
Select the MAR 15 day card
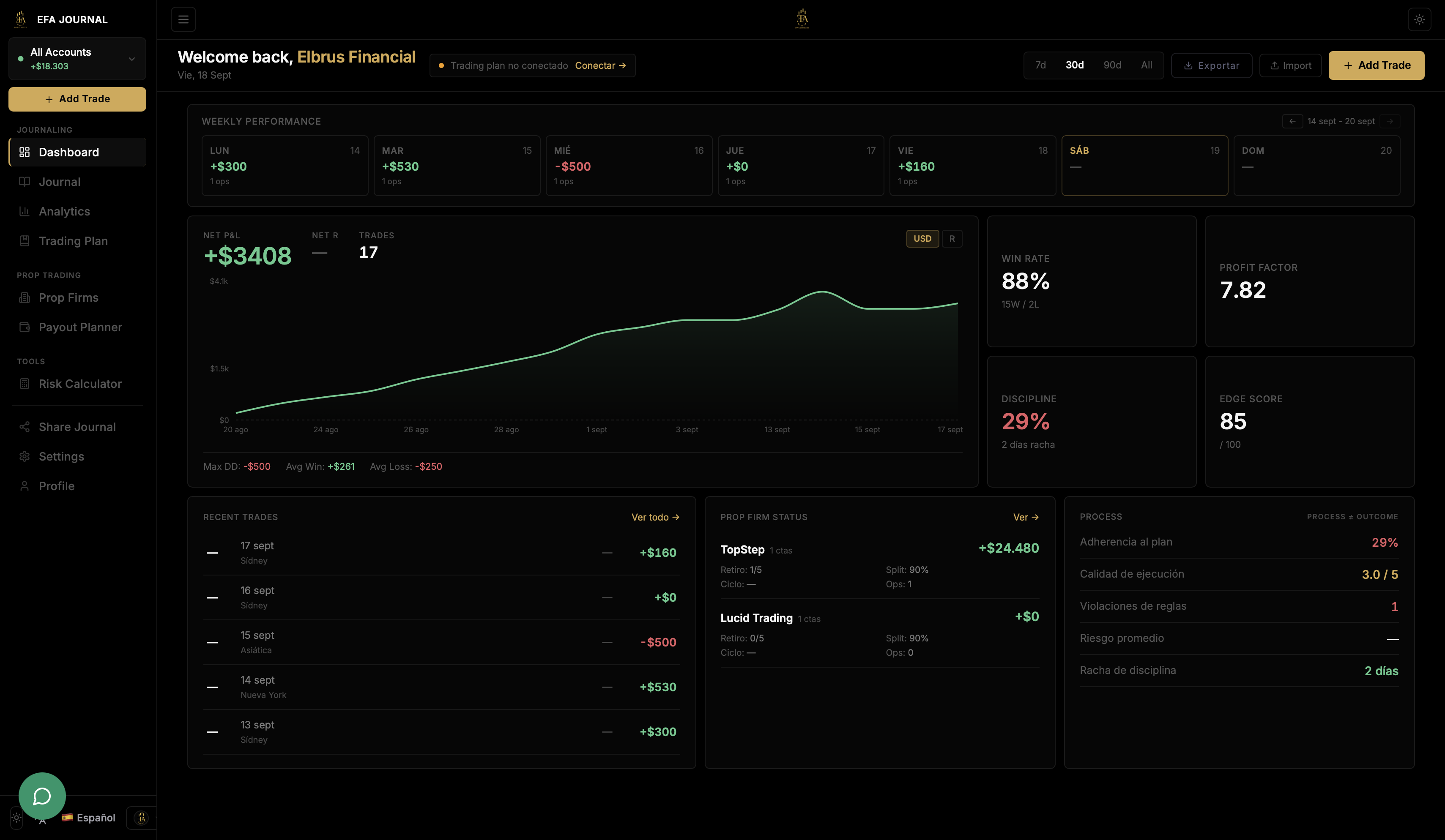(x=457, y=166)
